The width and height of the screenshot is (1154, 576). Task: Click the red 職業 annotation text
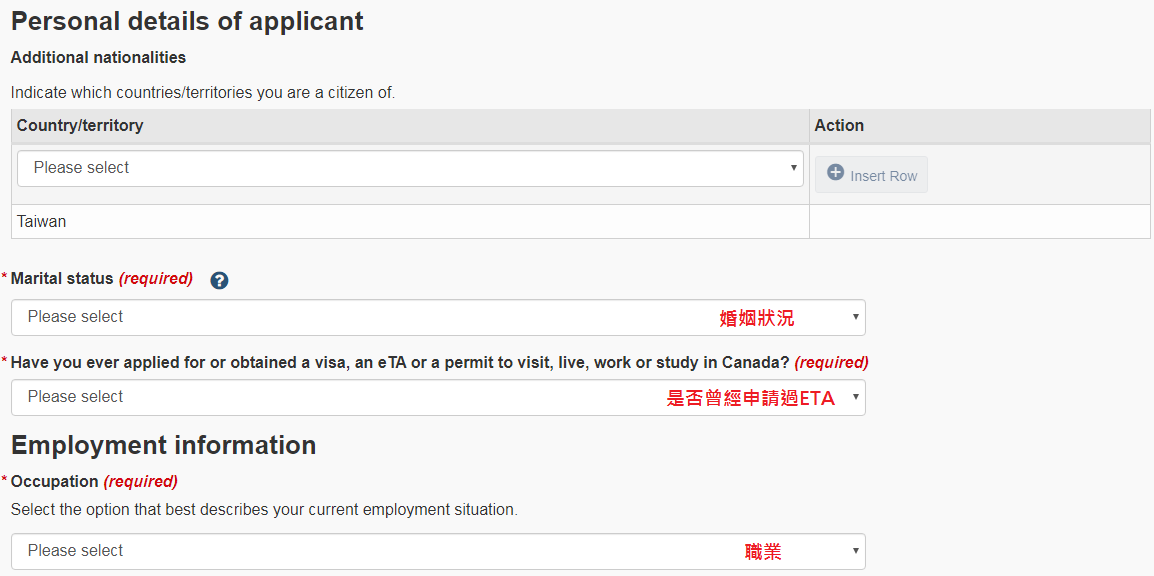click(x=763, y=552)
